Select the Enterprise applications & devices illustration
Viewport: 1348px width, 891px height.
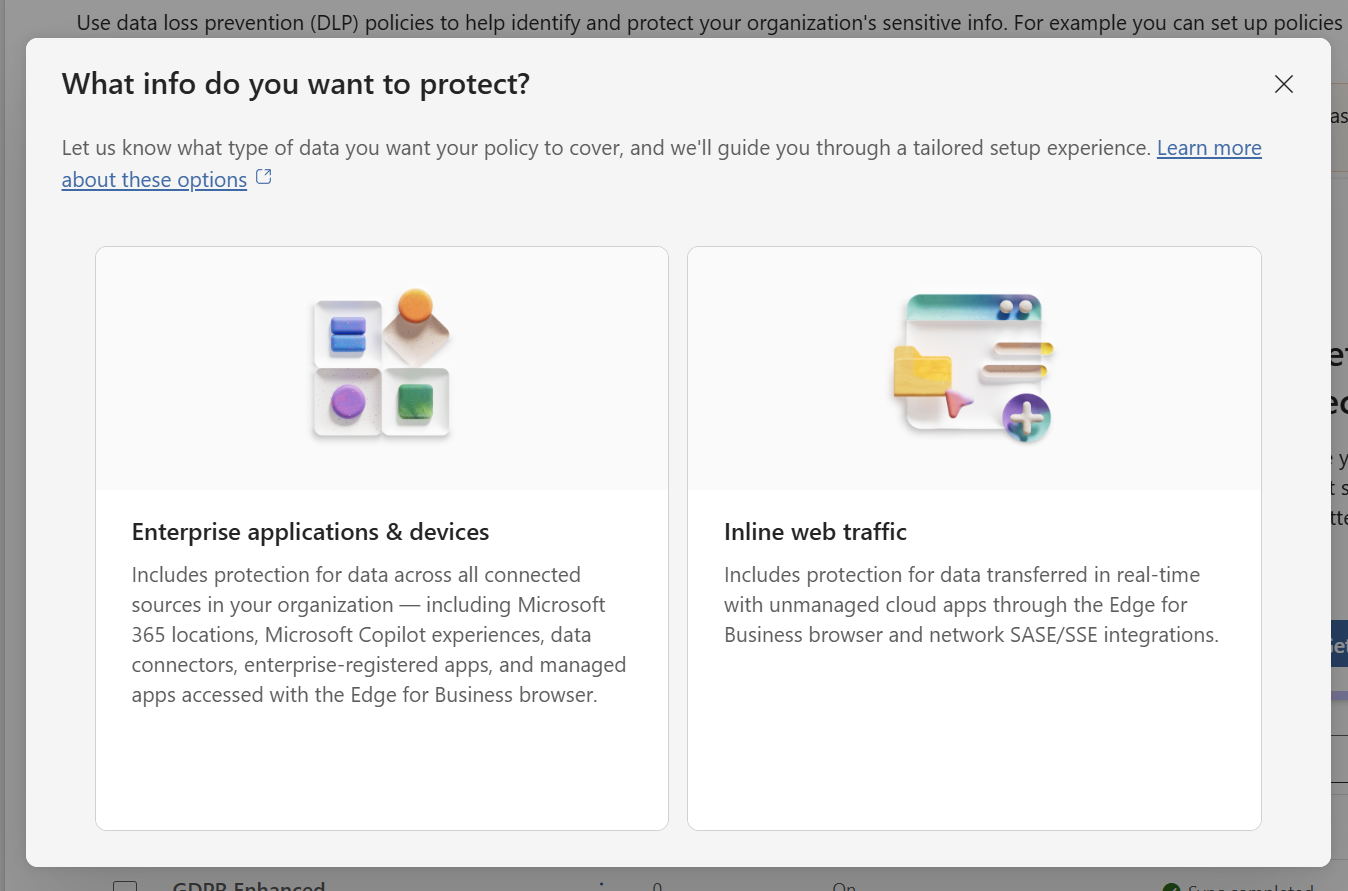point(382,366)
